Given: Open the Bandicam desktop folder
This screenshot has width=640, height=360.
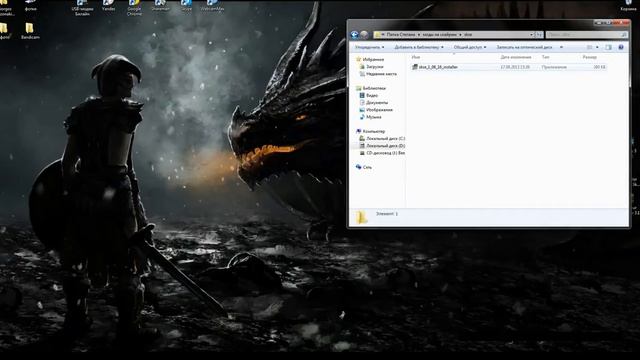Looking at the screenshot, I should point(30,31).
